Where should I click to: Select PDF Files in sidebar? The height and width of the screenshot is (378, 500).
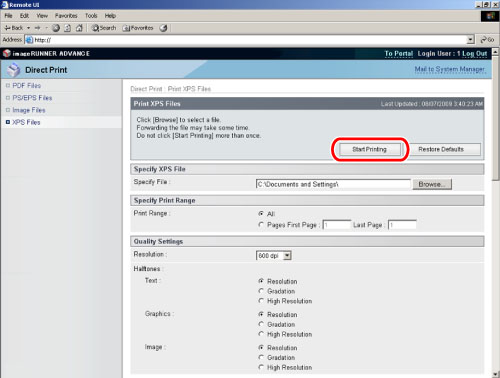[x=26, y=86]
